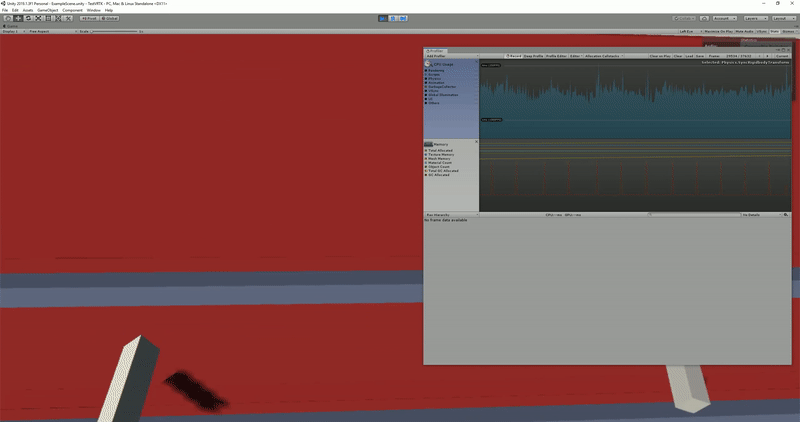800x422 pixels.
Task: Toggle Pivot handle position
Action: point(89,18)
